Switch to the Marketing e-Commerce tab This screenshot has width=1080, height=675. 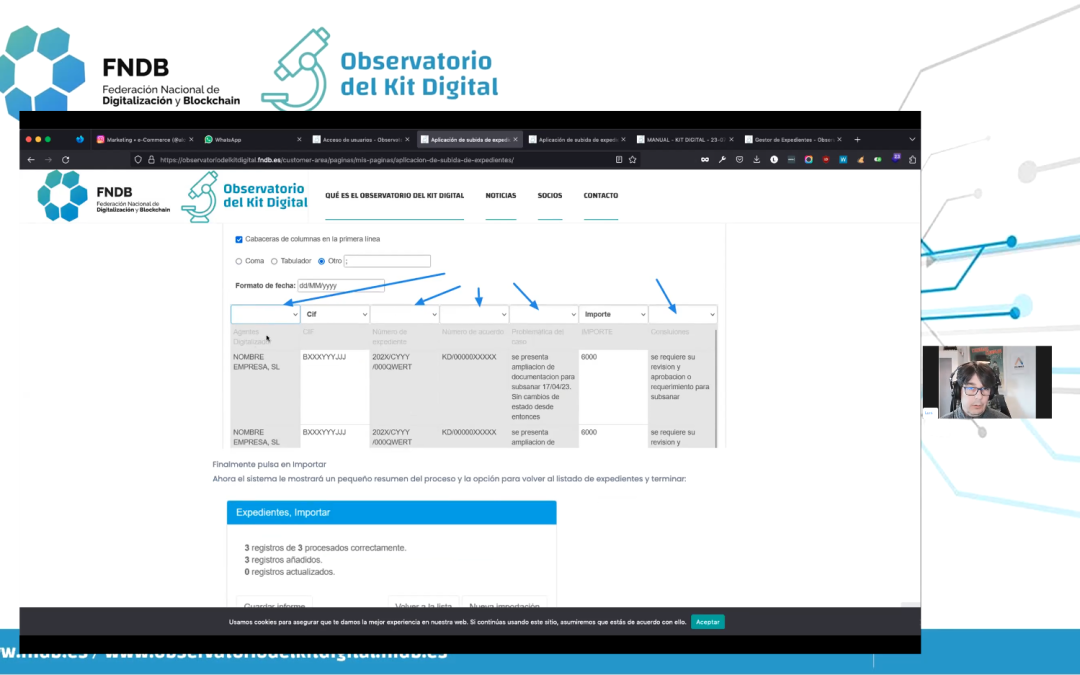[x=145, y=139]
